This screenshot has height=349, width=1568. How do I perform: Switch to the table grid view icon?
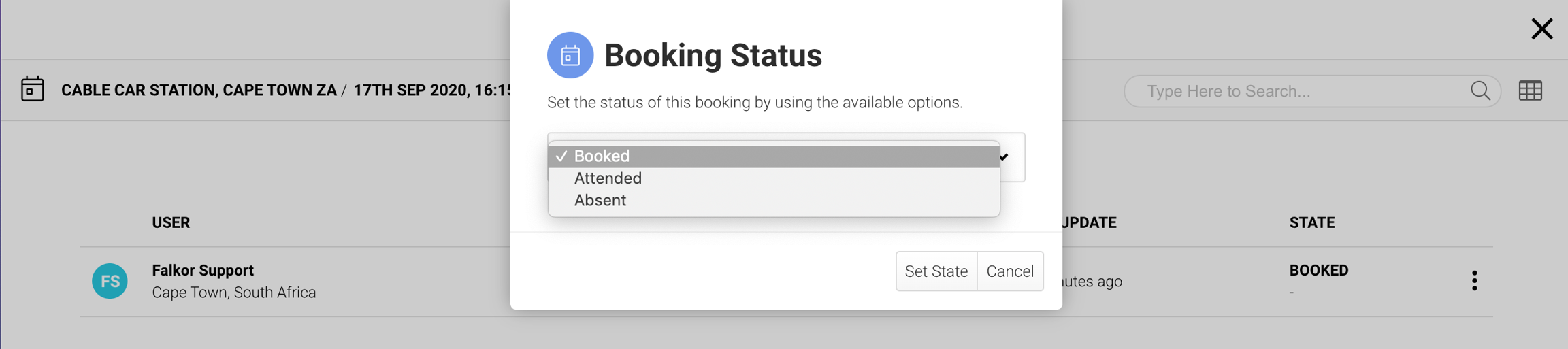(x=1531, y=90)
